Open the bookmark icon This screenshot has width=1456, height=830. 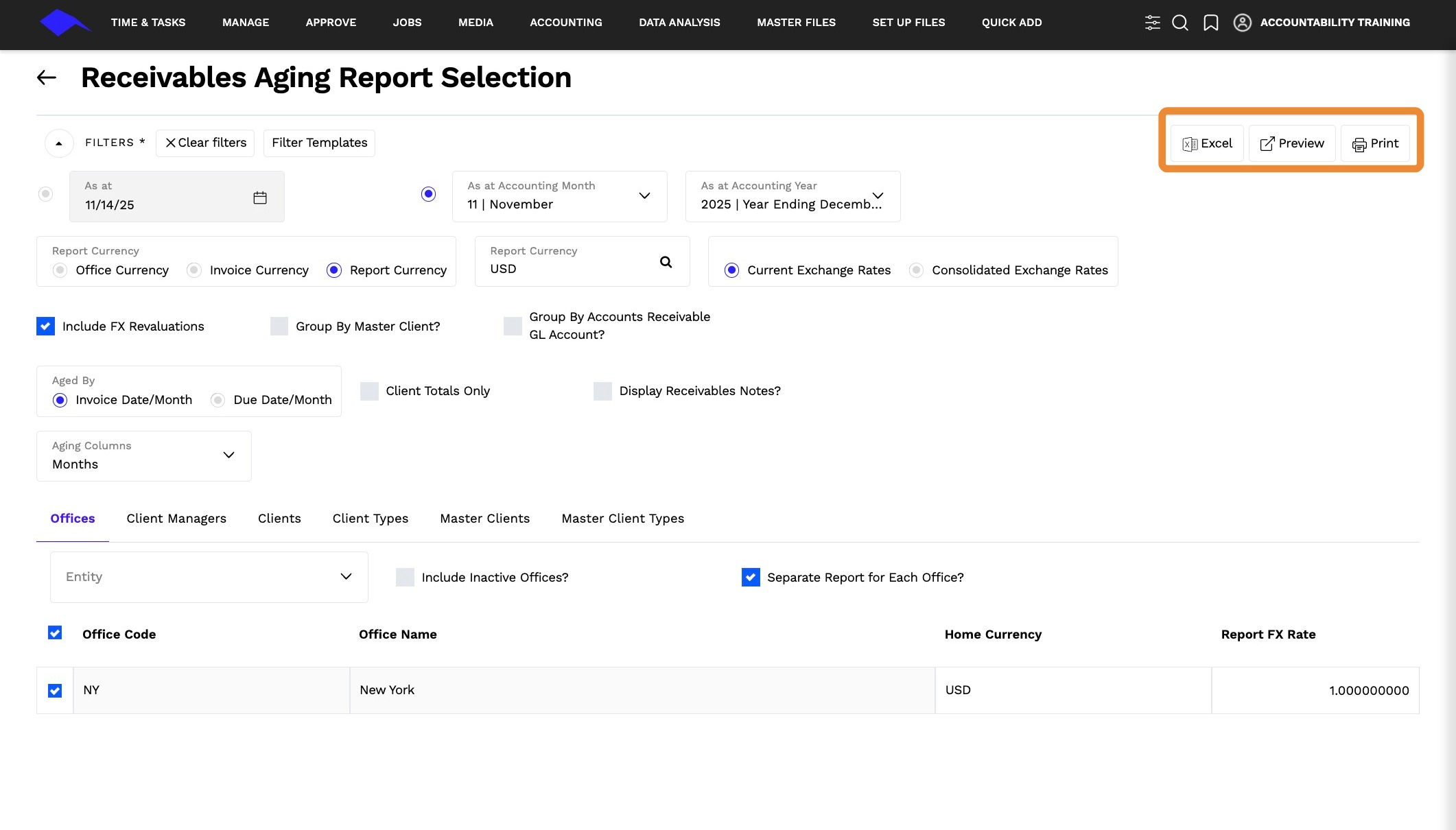(1210, 23)
